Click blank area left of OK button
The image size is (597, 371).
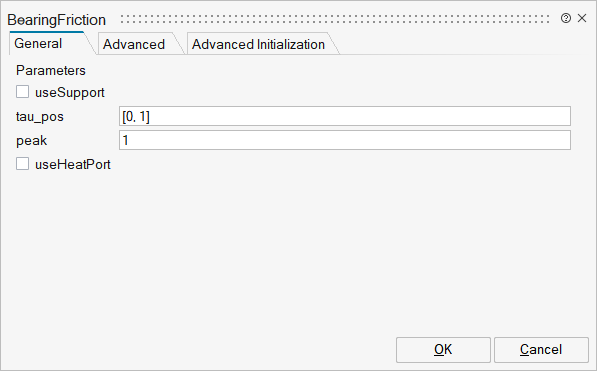point(198,350)
